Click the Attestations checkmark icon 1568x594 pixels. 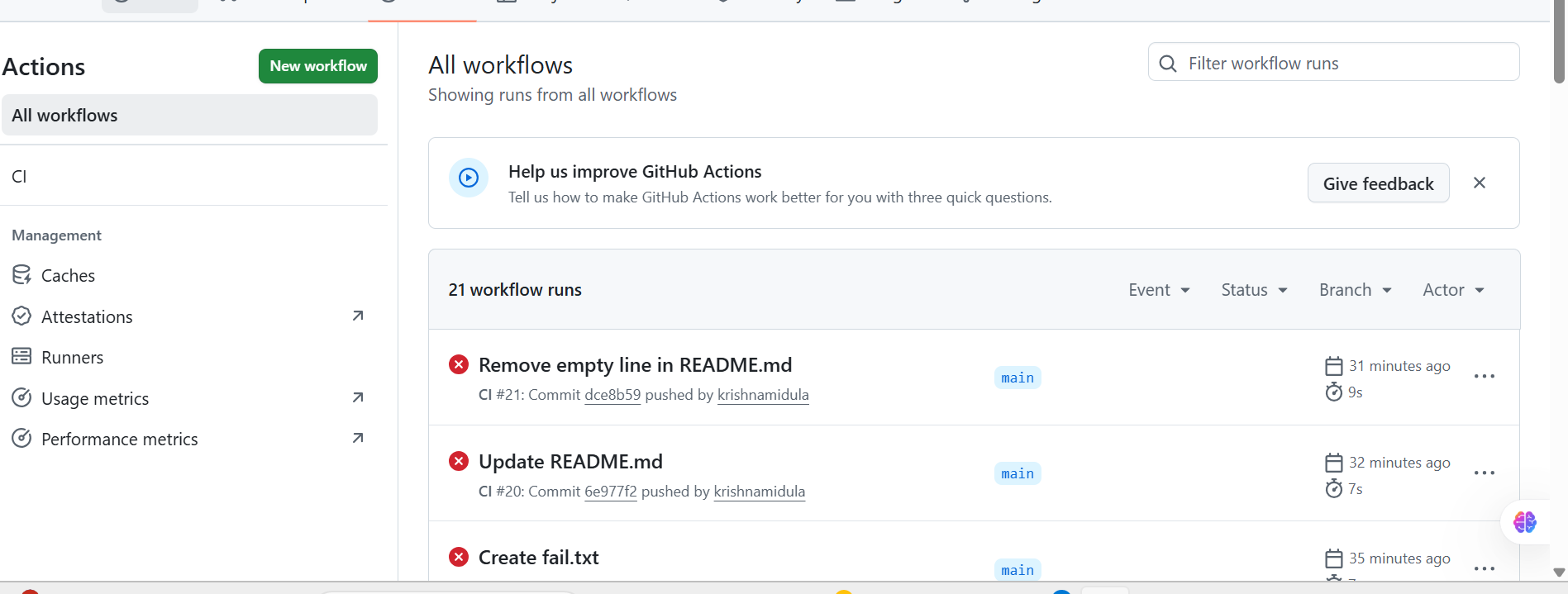coord(21,316)
